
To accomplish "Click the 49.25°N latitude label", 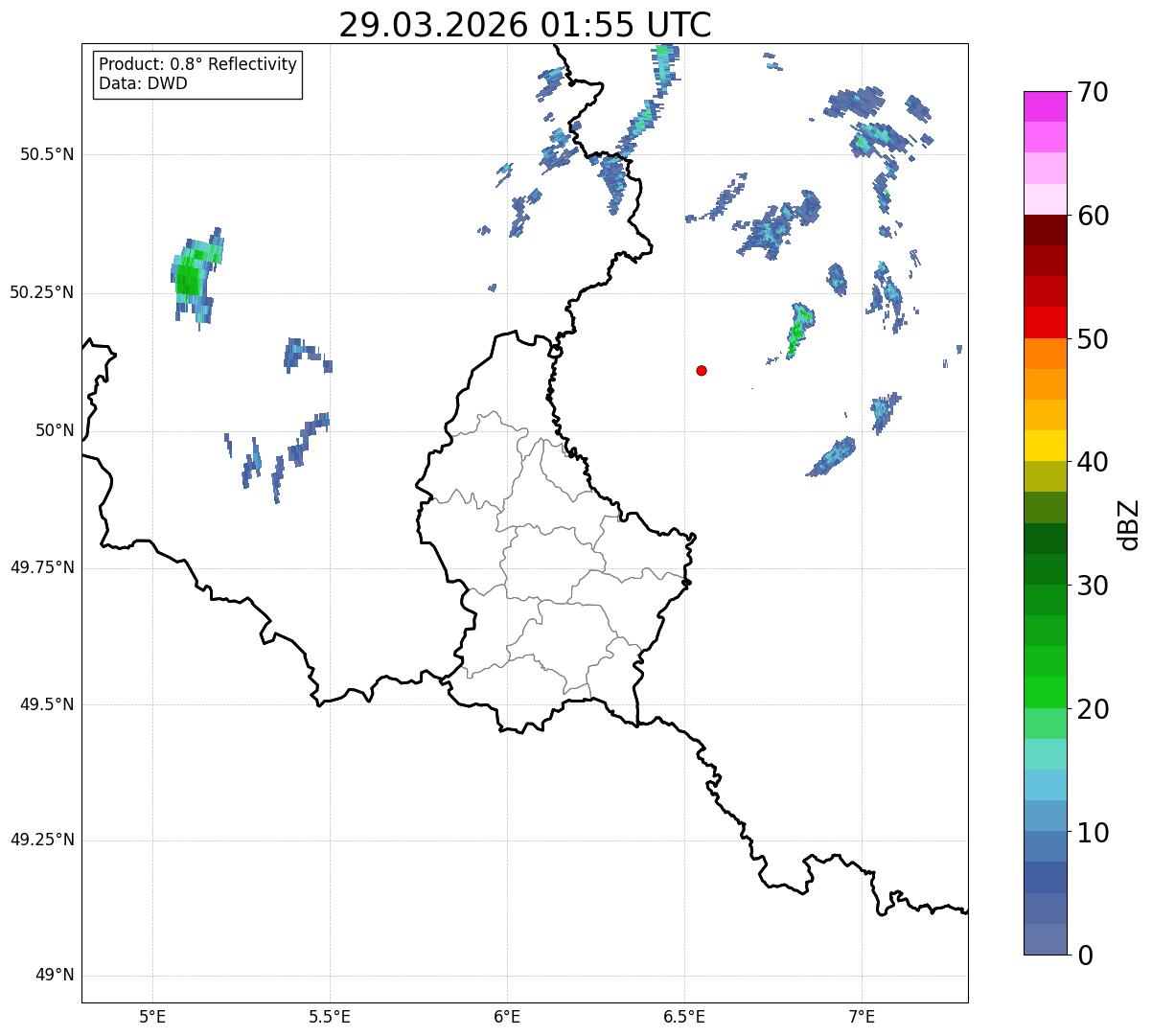I will pos(42,840).
